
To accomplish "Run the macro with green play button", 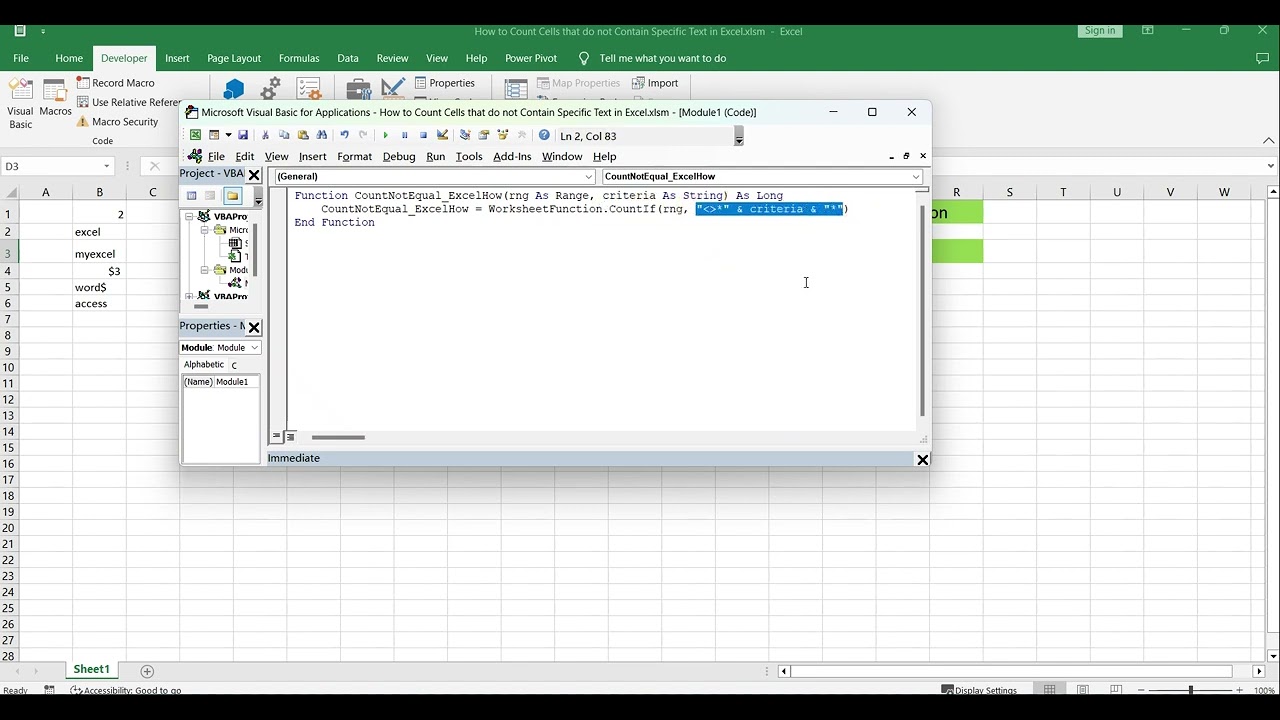I will click(x=385, y=135).
